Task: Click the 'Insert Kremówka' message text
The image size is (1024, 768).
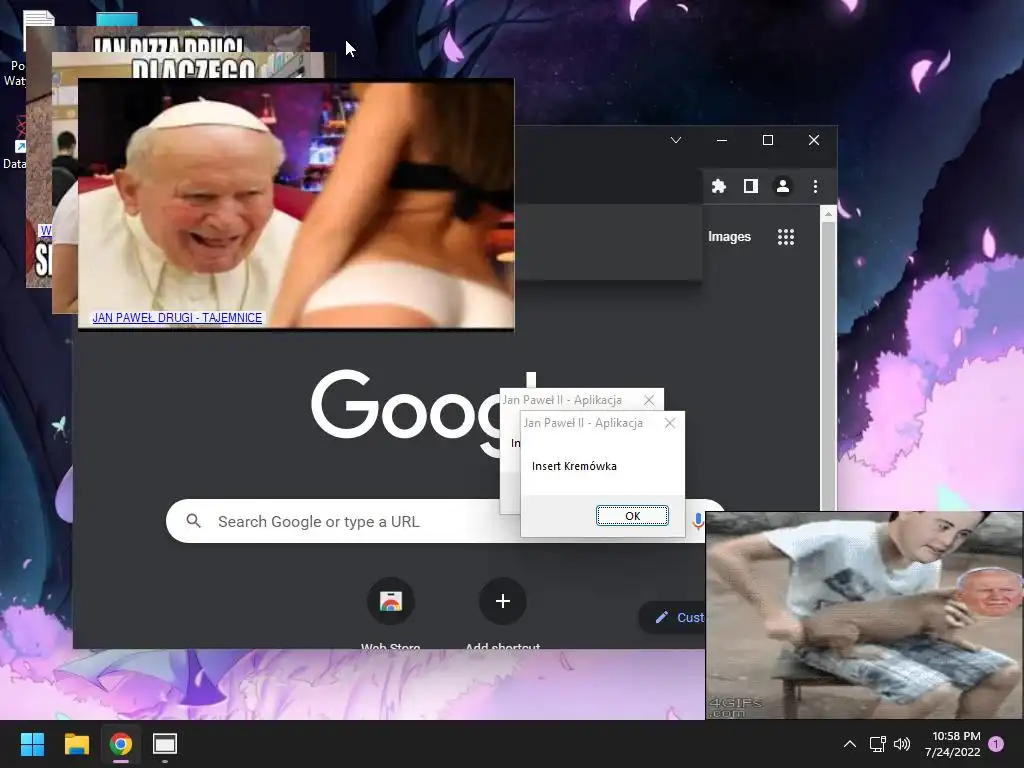Action: (x=574, y=466)
